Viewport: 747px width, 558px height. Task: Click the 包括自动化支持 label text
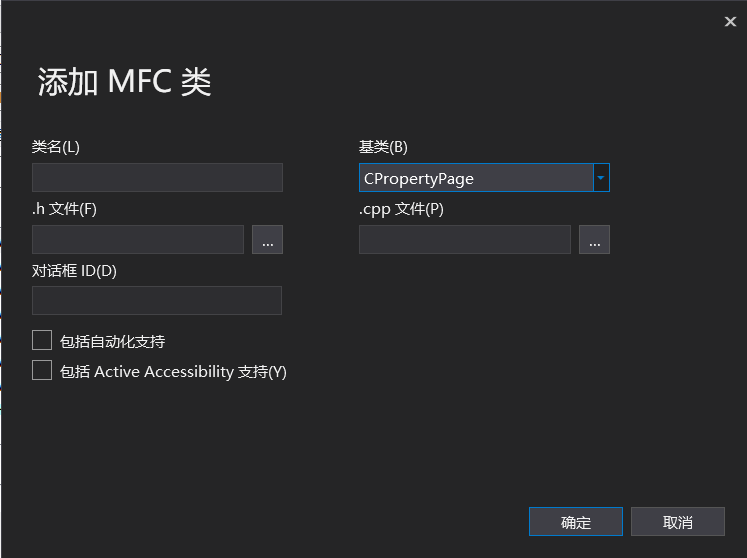pos(112,341)
